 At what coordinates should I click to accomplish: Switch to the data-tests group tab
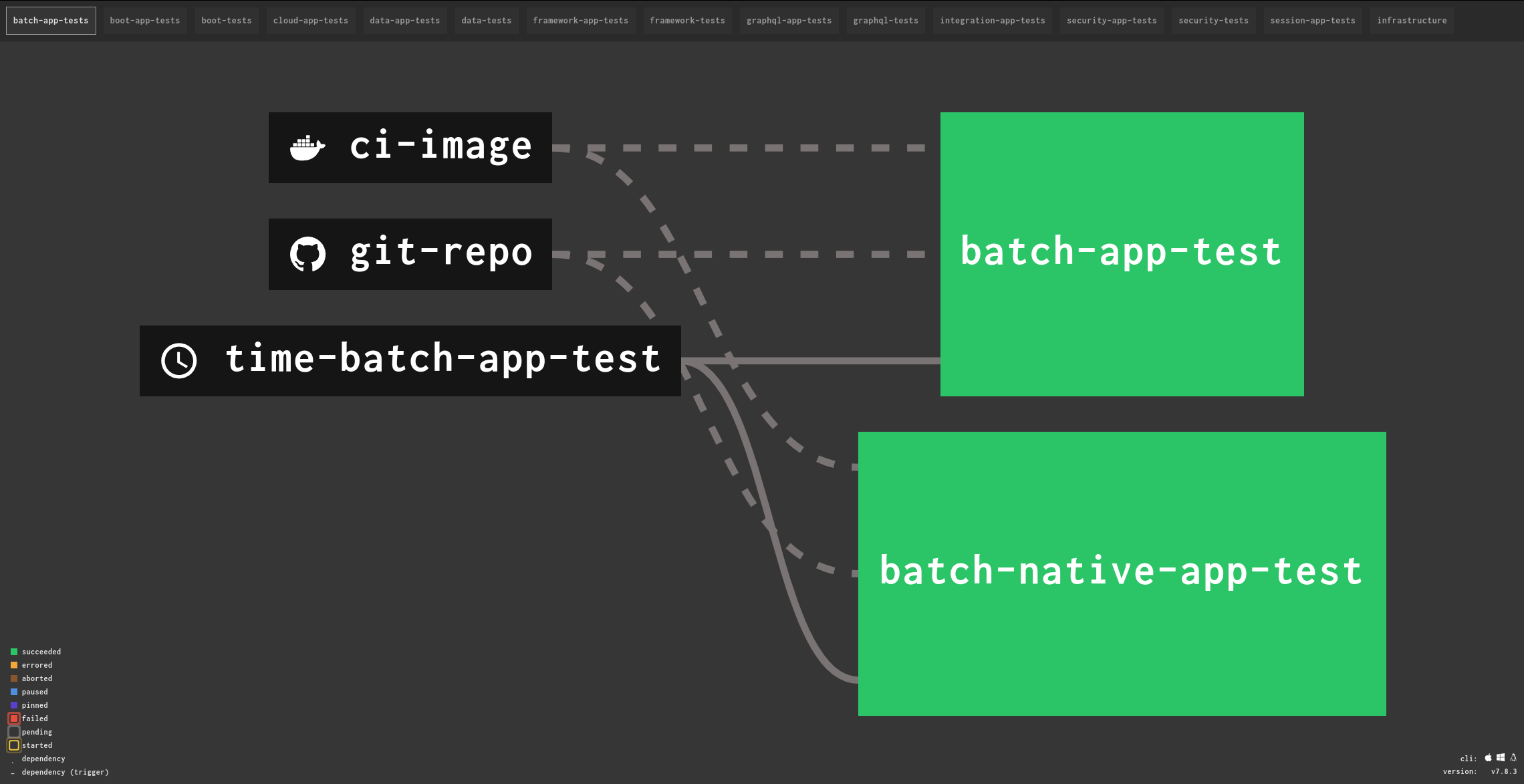coord(487,21)
